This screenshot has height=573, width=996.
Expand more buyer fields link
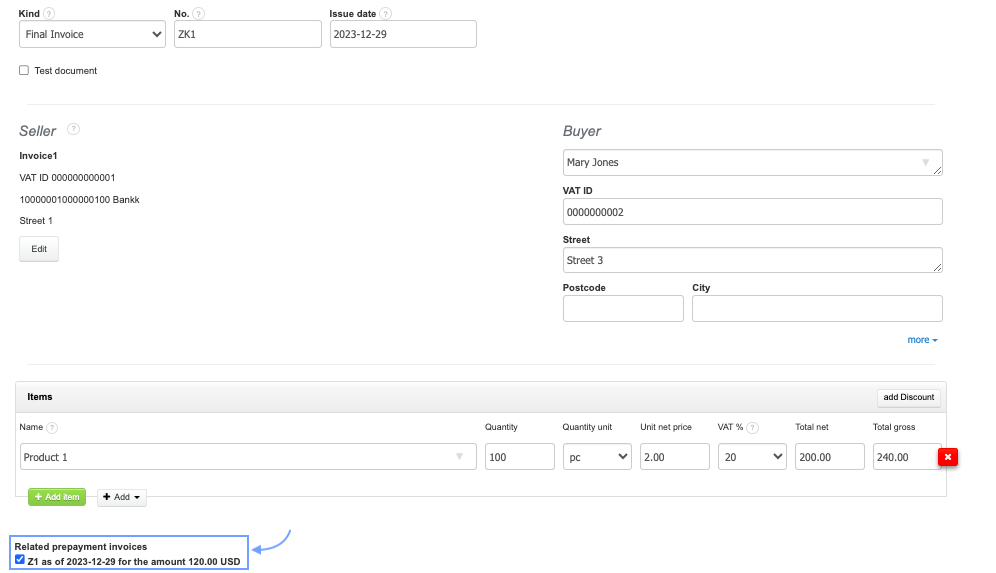[x=922, y=340]
